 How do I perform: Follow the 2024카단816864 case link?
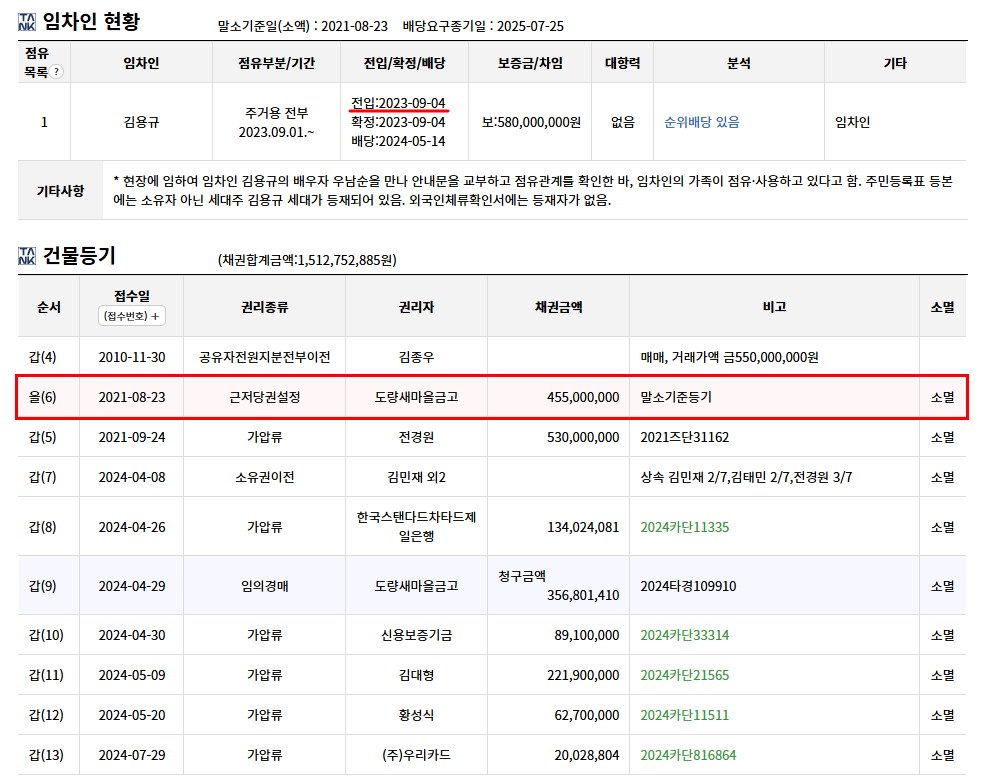(x=688, y=755)
